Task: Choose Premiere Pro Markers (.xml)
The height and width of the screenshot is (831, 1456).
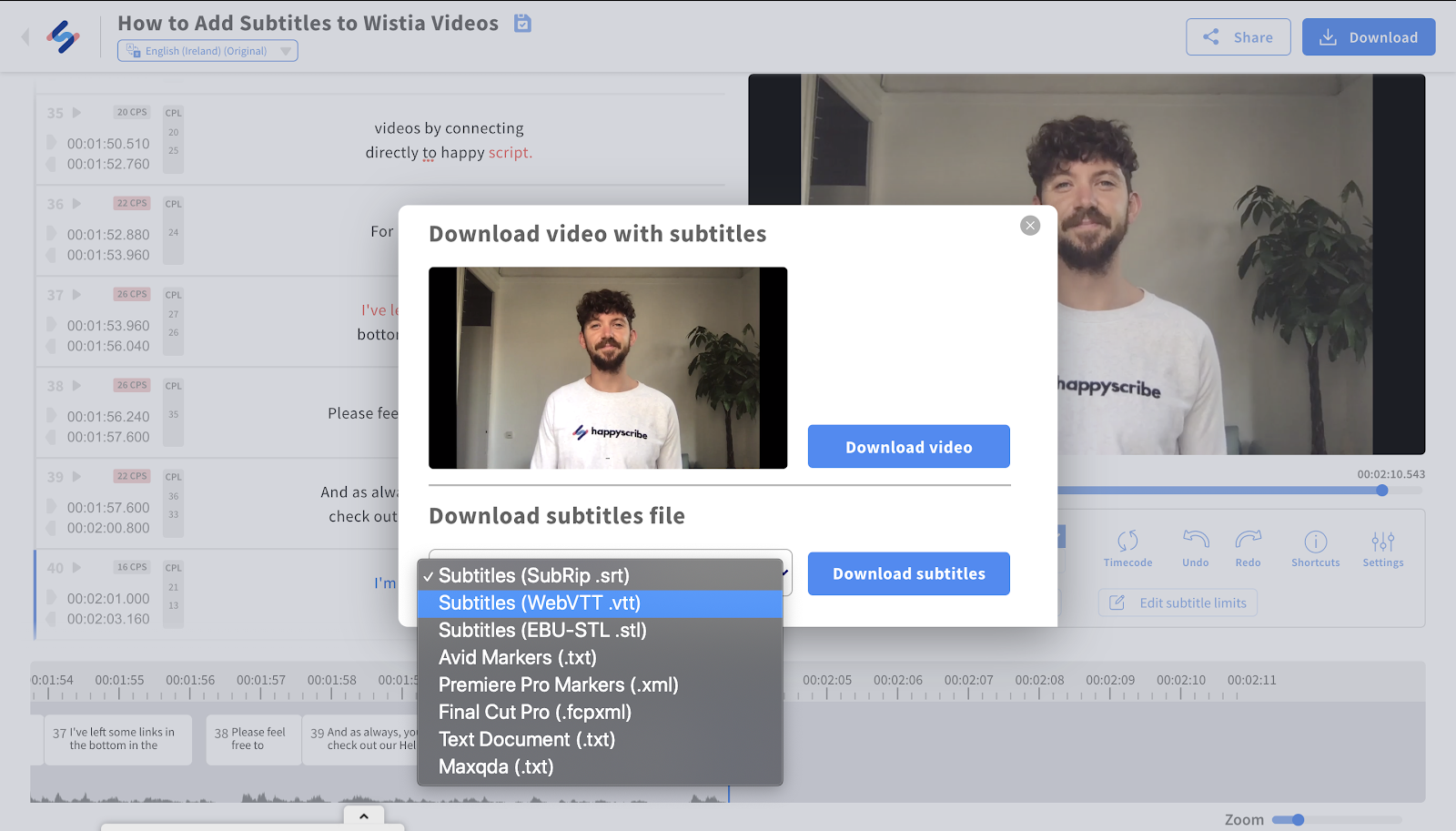Action: coord(600,685)
